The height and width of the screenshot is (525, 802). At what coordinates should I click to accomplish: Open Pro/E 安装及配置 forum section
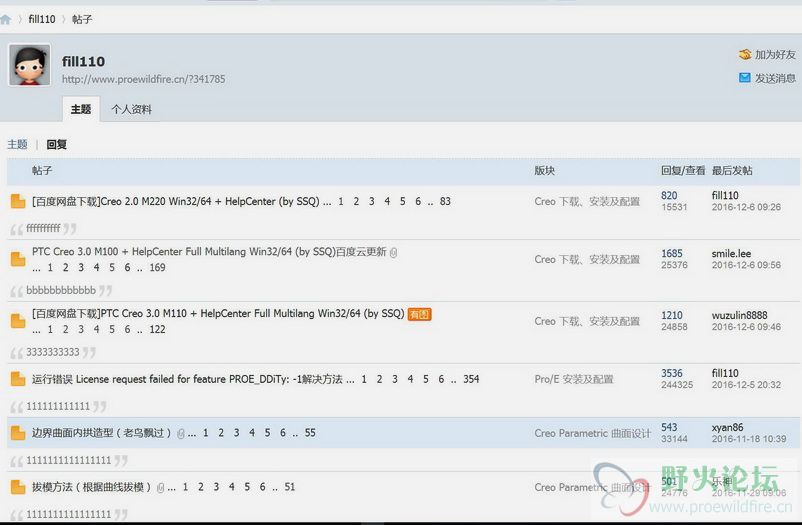coord(573,379)
